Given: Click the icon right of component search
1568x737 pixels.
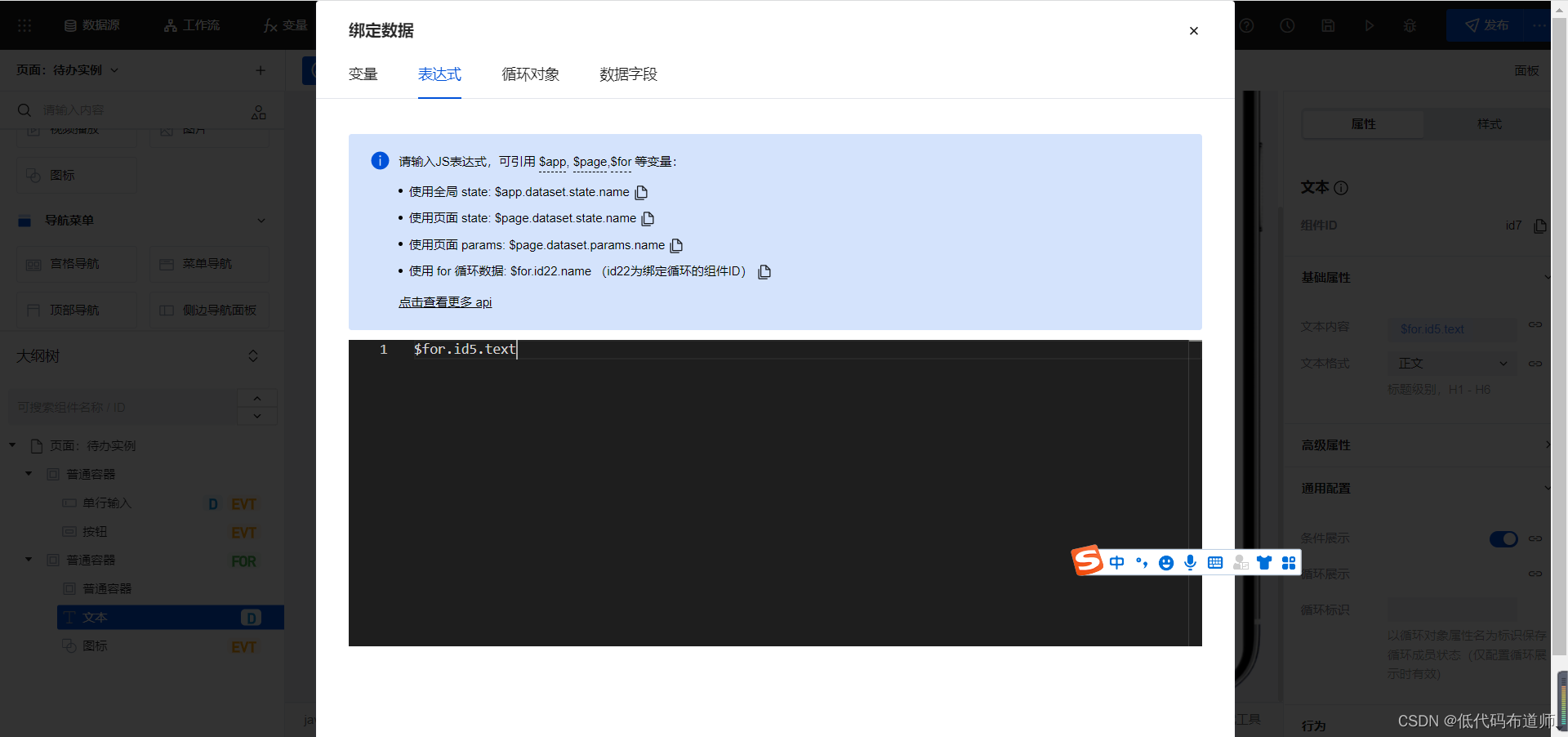Looking at the screenshot, I should pyautogui.click(x=259, y=112).
